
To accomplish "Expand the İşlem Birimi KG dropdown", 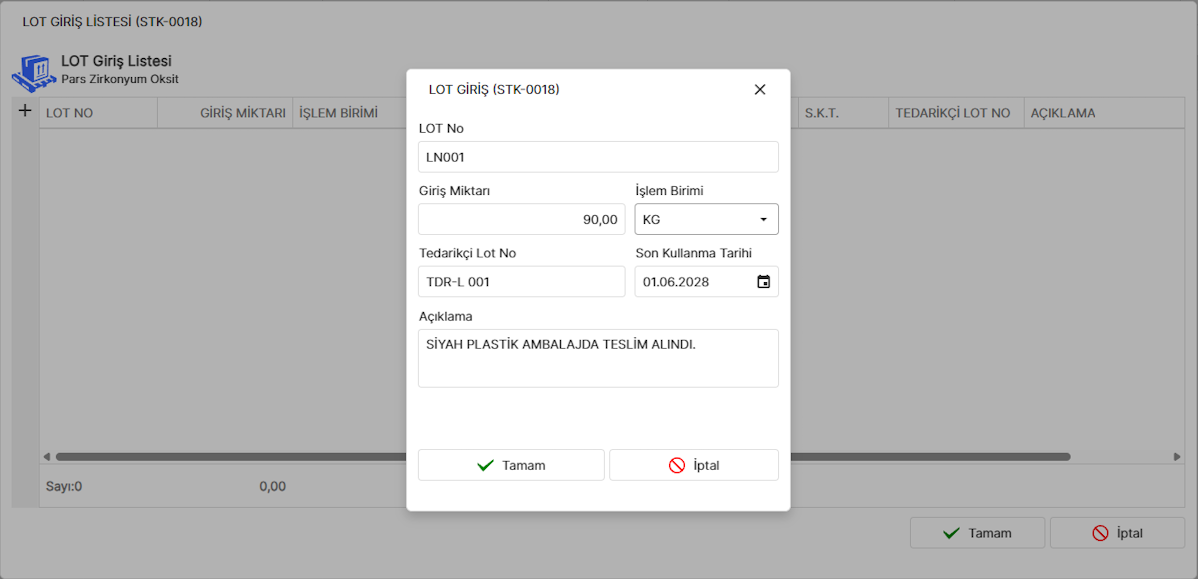I will click(763, 219).
